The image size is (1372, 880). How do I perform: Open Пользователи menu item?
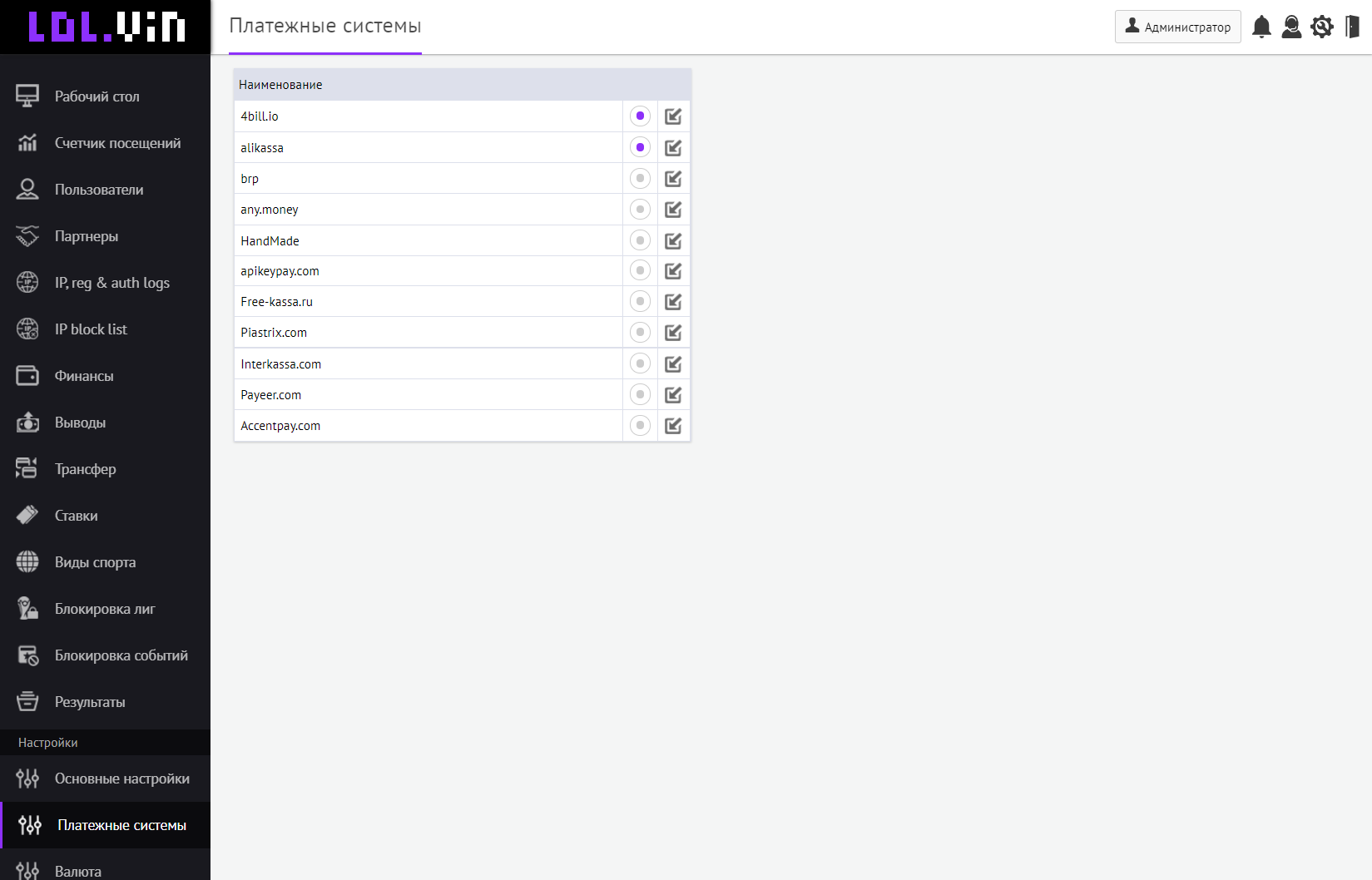[x=98, y=190]
